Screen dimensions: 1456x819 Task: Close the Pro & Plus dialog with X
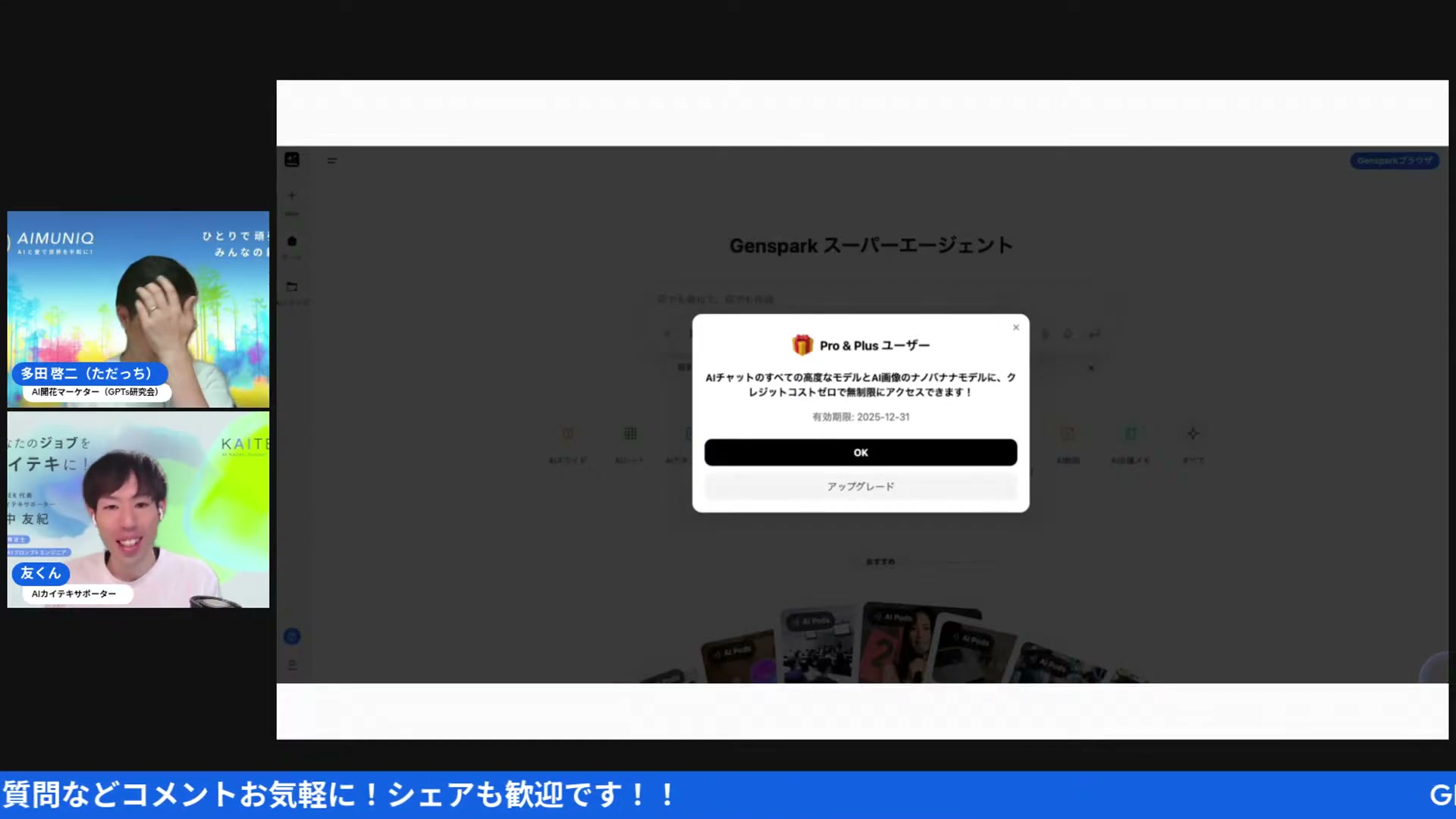coord(1015,328)
